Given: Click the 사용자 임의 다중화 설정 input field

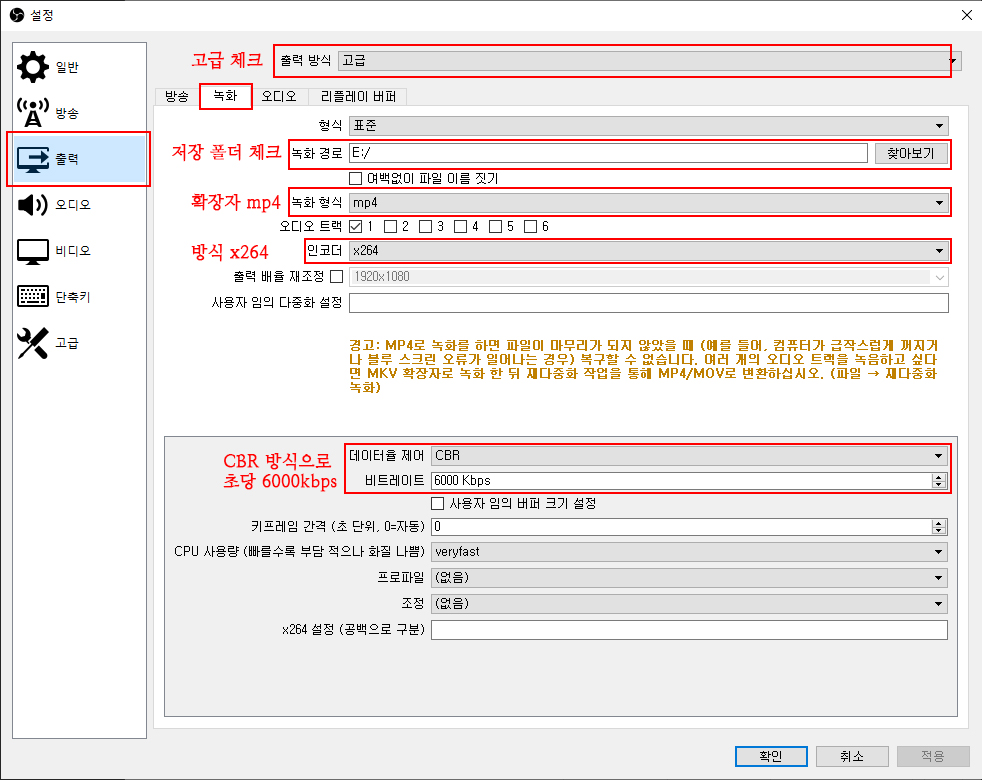Looking at the screenshot, I should pyautogui.click(x=649, y=303).
